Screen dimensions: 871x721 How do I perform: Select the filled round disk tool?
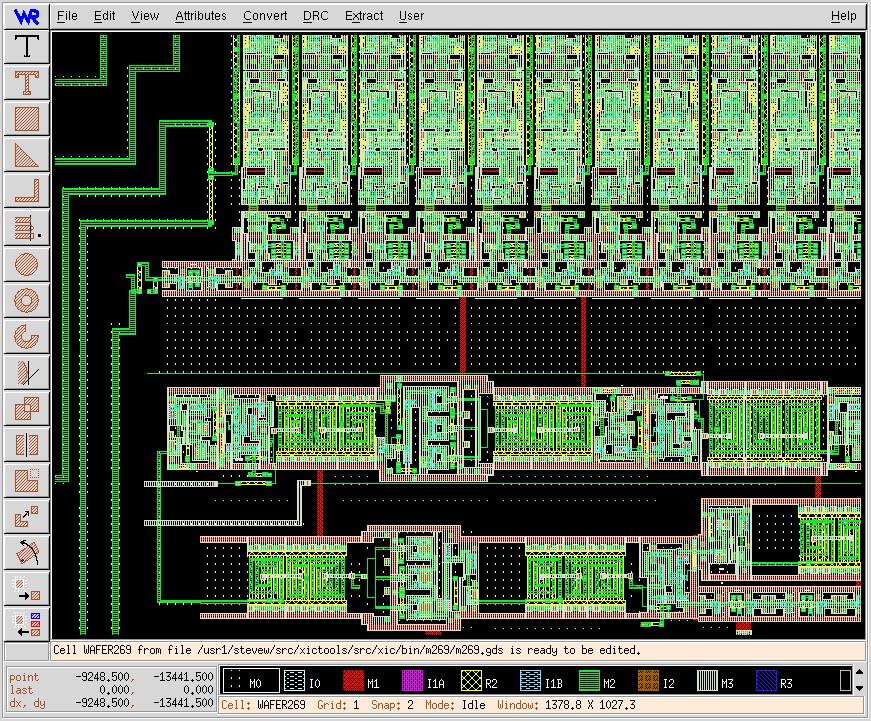(27, 264)
